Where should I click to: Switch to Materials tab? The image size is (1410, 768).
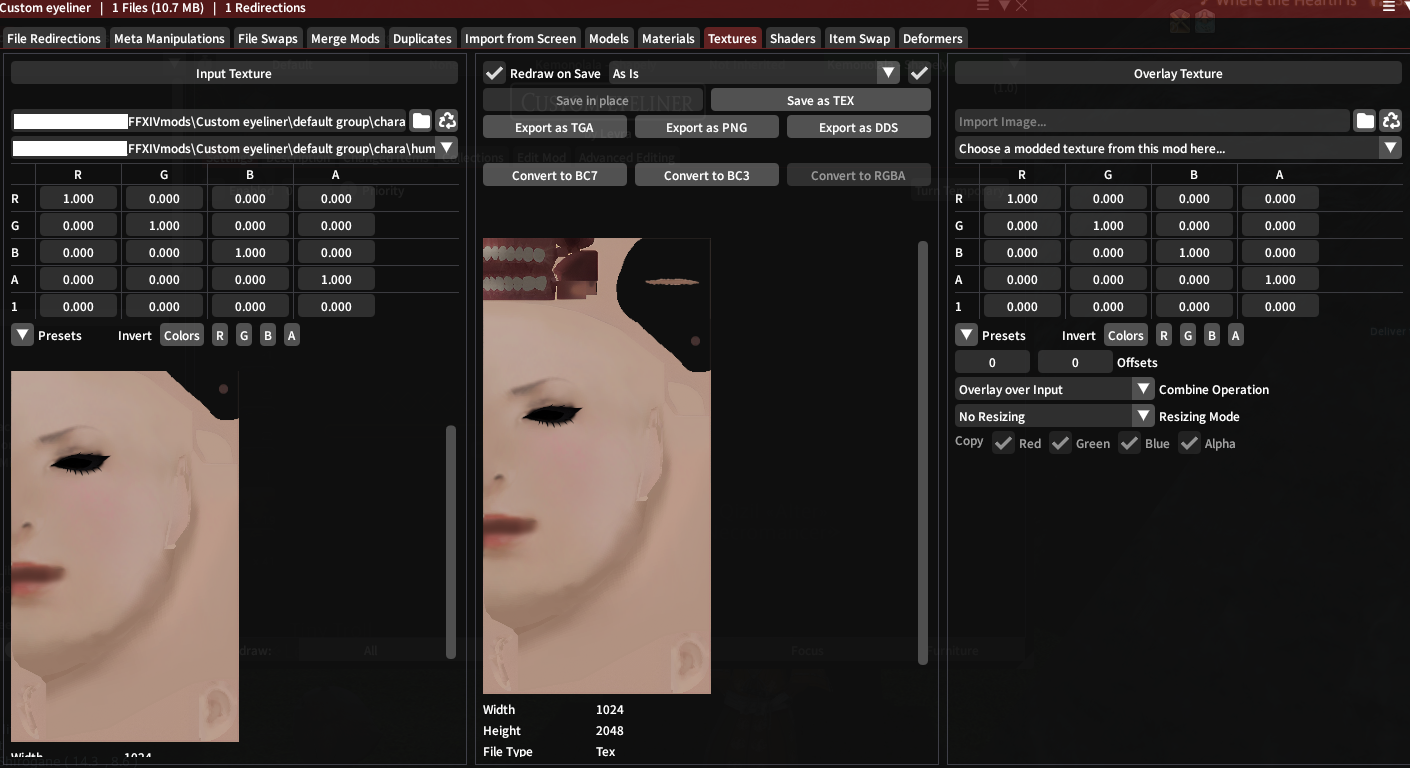pos(668,38)
